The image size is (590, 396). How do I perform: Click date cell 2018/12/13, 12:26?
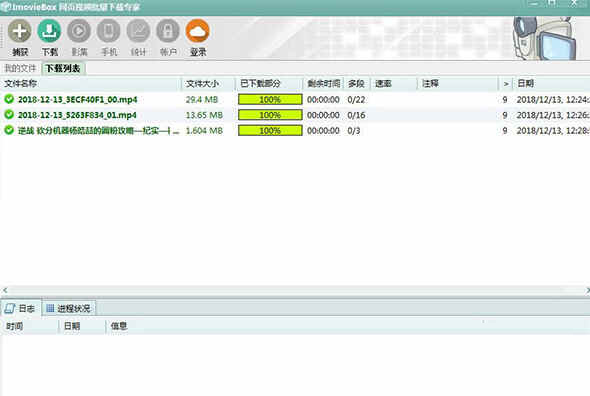(553, 115)
